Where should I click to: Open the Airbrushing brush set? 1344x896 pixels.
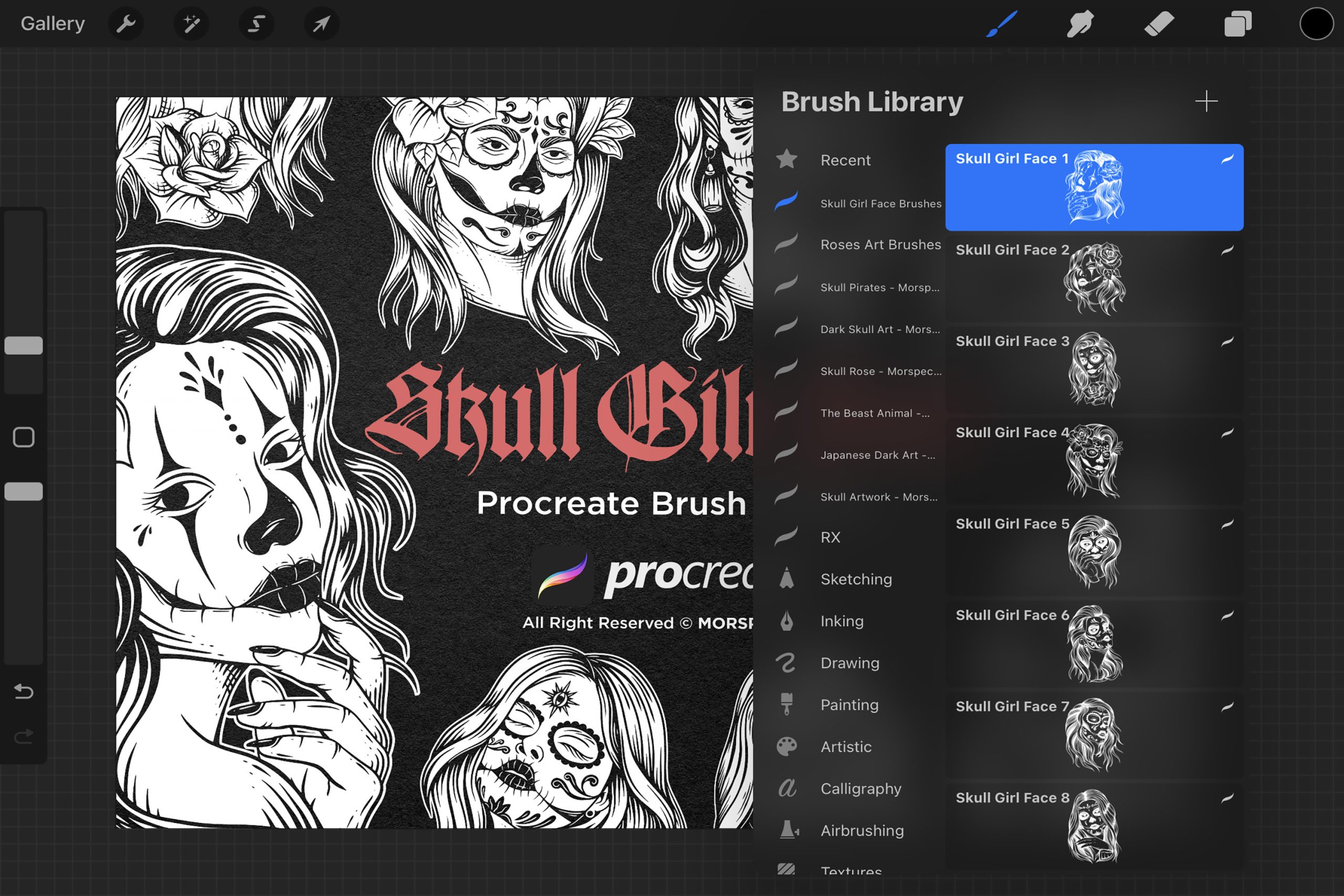click(858, 830)
